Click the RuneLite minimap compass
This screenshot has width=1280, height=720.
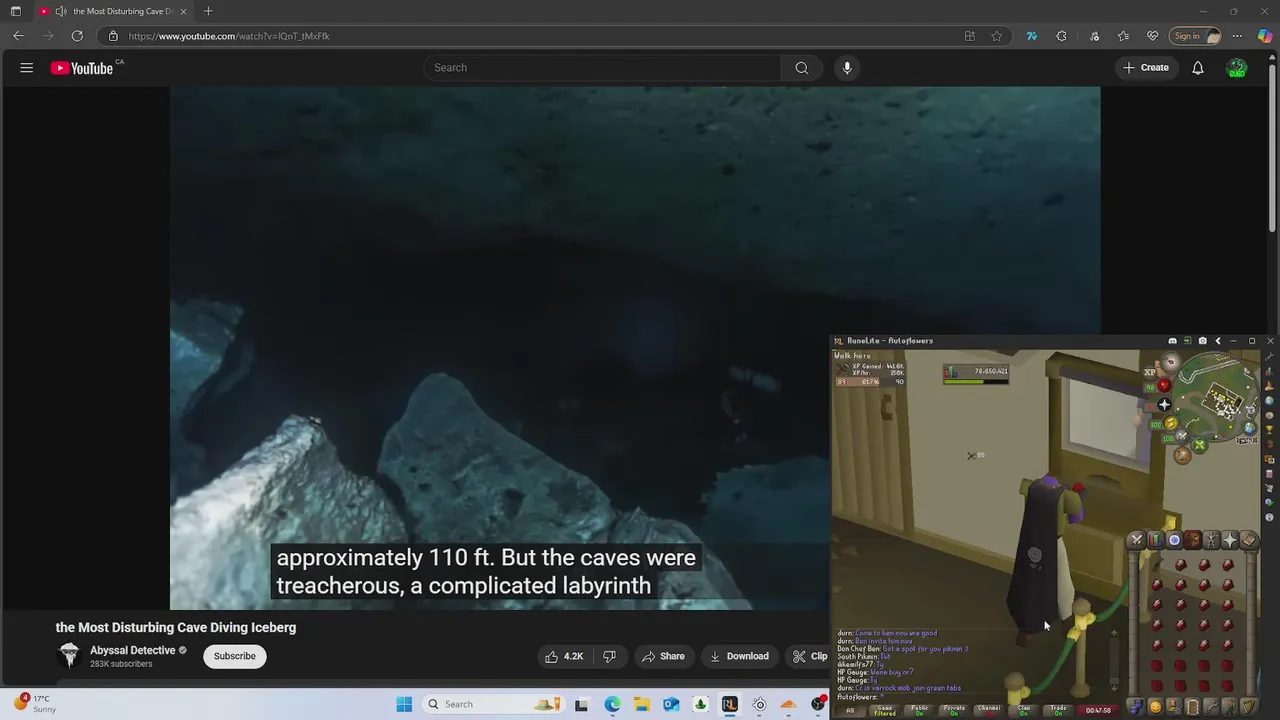click(x=1171, y=362)
